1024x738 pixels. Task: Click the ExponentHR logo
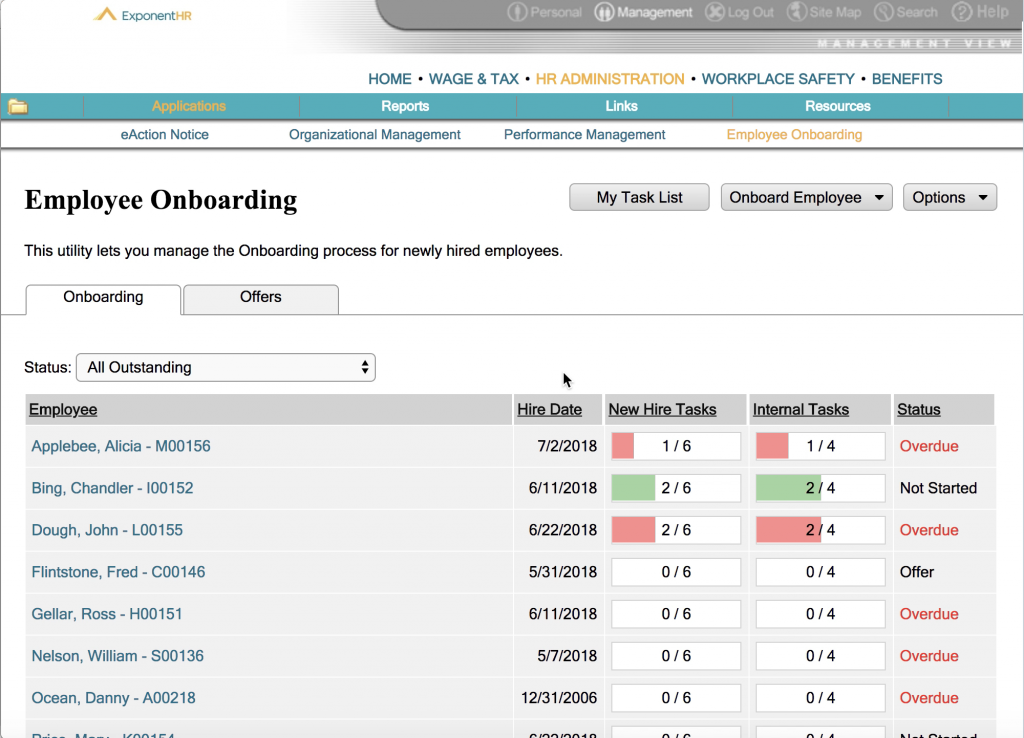[x=142, y=16]
